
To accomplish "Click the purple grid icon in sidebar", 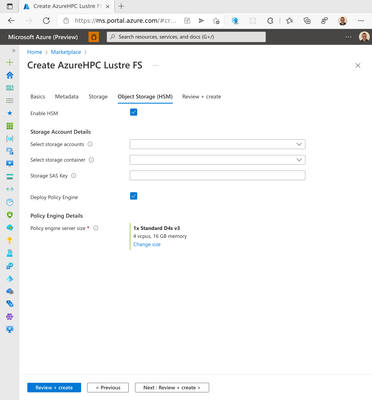I will pyautogui.click(x=10, y=316).
